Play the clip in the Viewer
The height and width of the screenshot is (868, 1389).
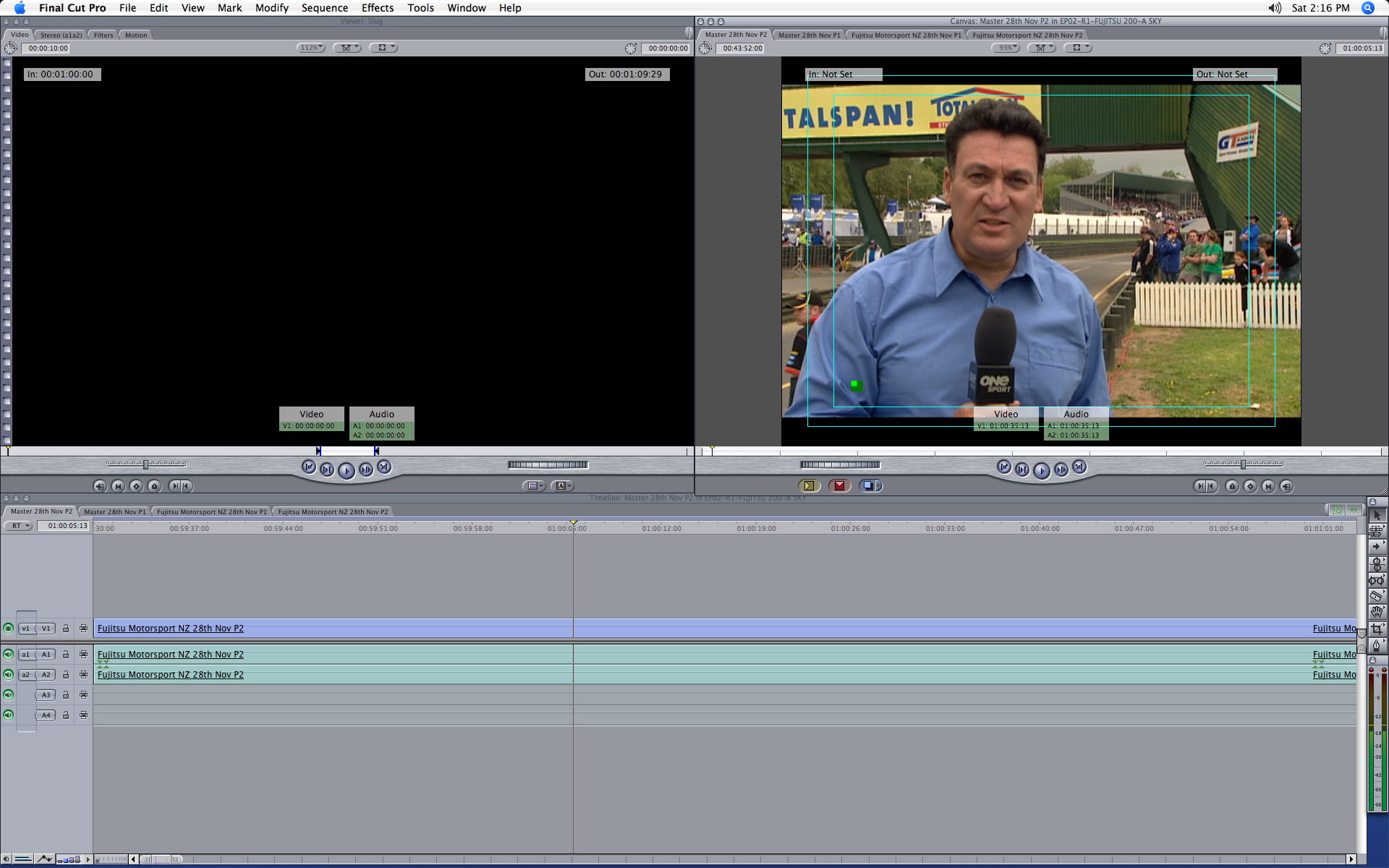pos(347,471)
